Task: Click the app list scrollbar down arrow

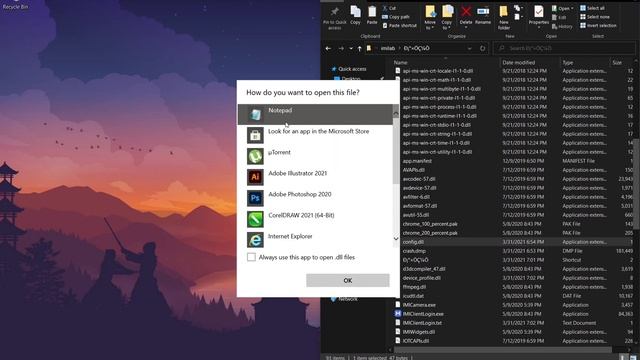Action: tap(396, 239)
